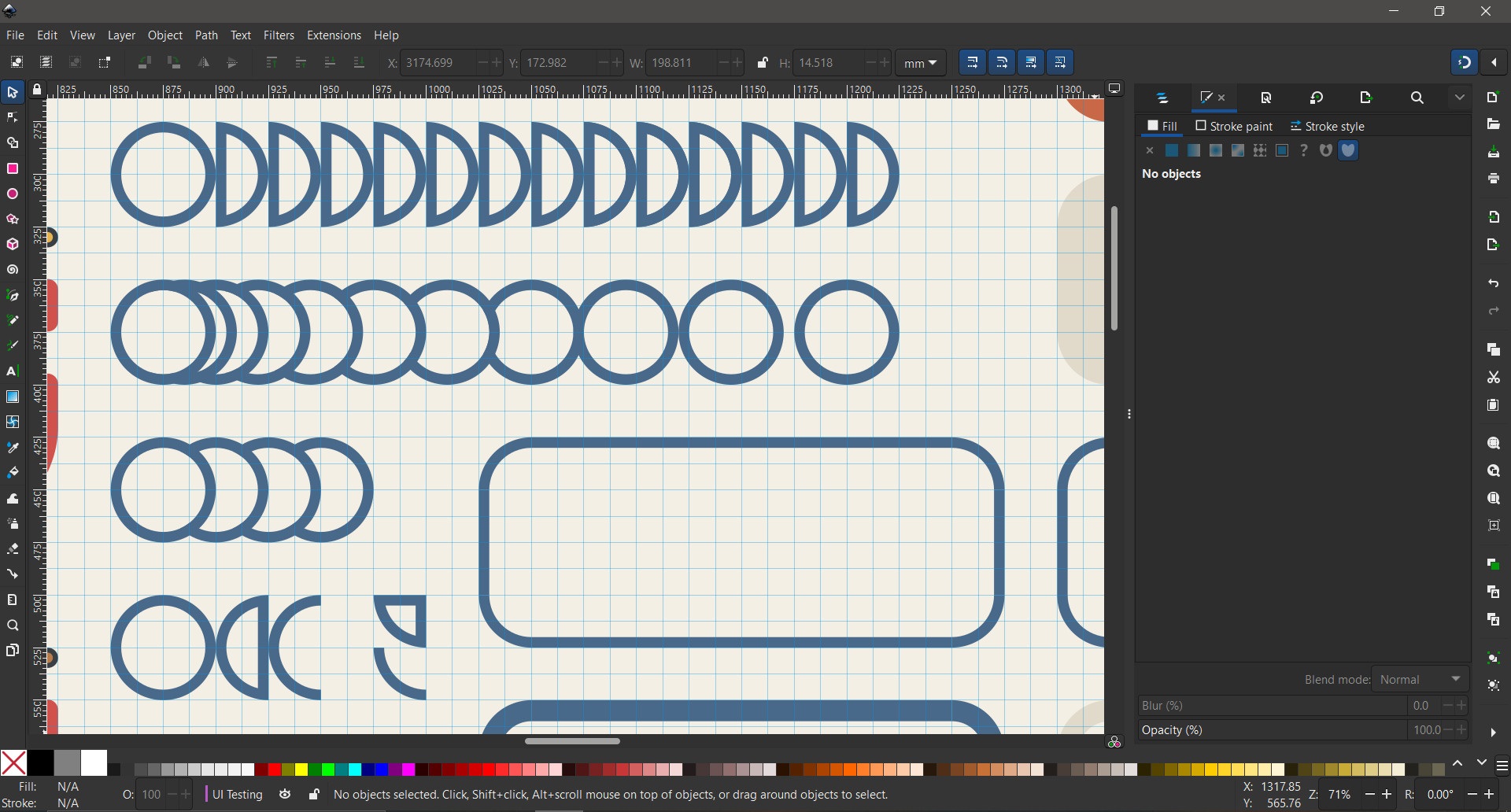Screen dimensions: 1511x812
Task: Switch to the Stroke paint tab
Action: (1234, 126)
